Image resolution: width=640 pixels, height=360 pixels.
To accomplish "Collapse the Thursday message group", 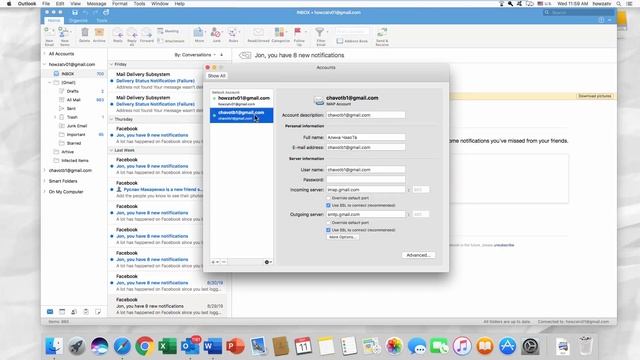I will pyautogui.click(x=111, y=119).
